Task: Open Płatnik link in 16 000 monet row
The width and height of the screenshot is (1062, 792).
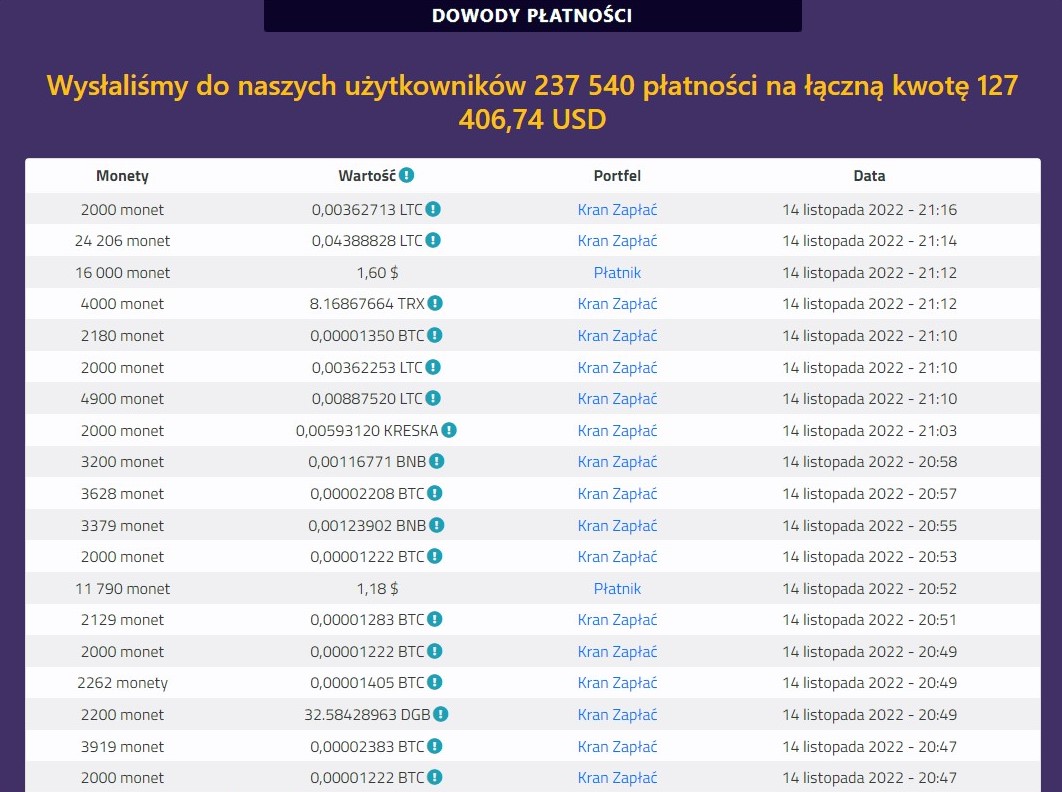Action: 617,273
